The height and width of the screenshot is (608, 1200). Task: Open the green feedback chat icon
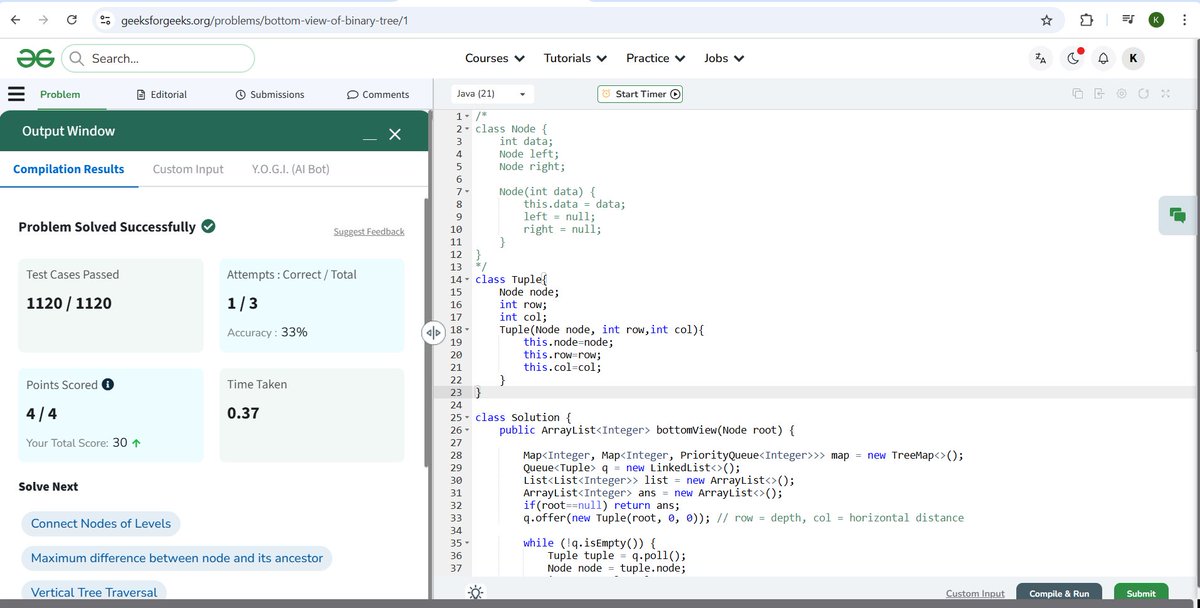coord(1177,214)
